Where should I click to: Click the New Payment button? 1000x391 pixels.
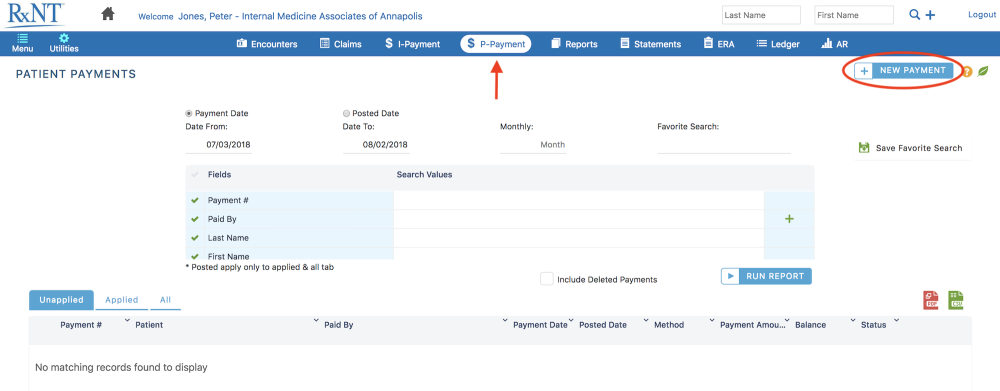point(904,70)
